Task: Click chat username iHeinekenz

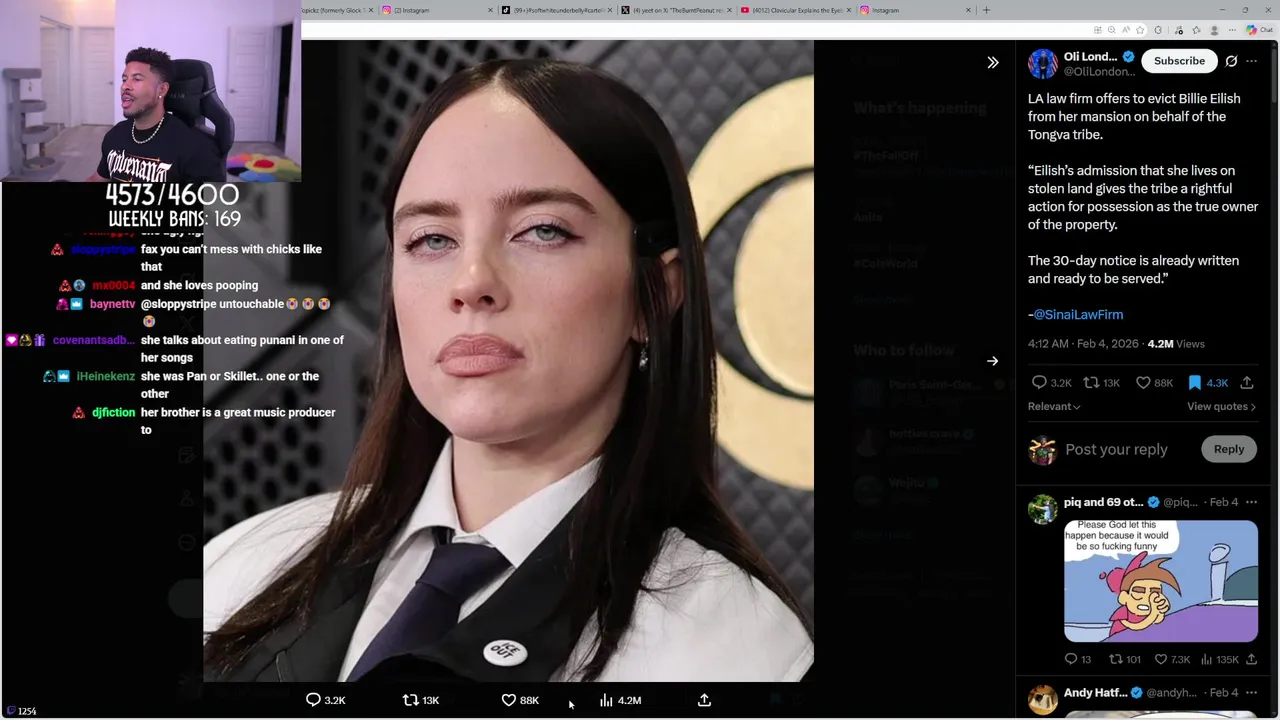Action: 105,376
